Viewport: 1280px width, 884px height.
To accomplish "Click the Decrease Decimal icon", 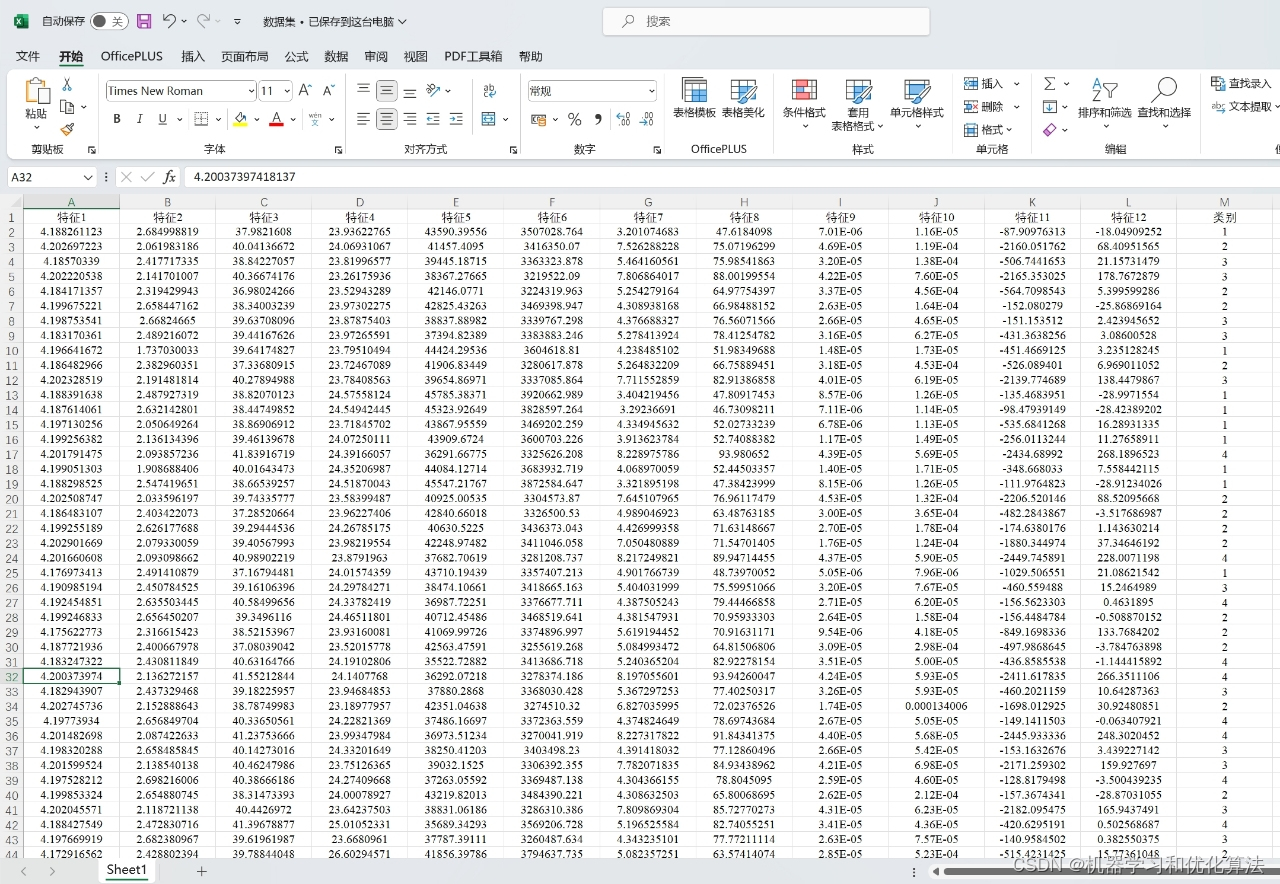I will point(646,119).
